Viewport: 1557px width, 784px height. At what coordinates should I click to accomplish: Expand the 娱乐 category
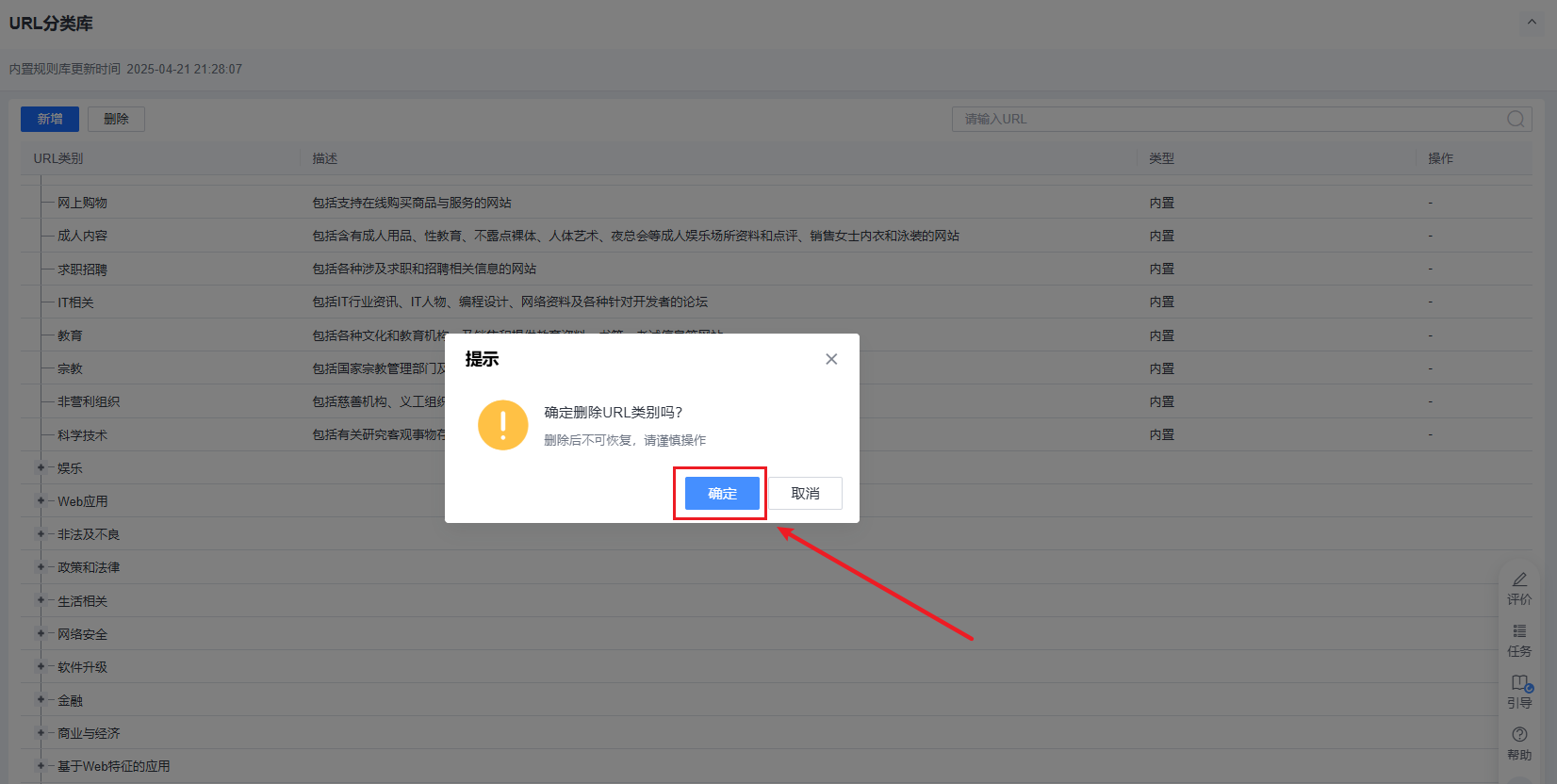click(x=41, y=467)
